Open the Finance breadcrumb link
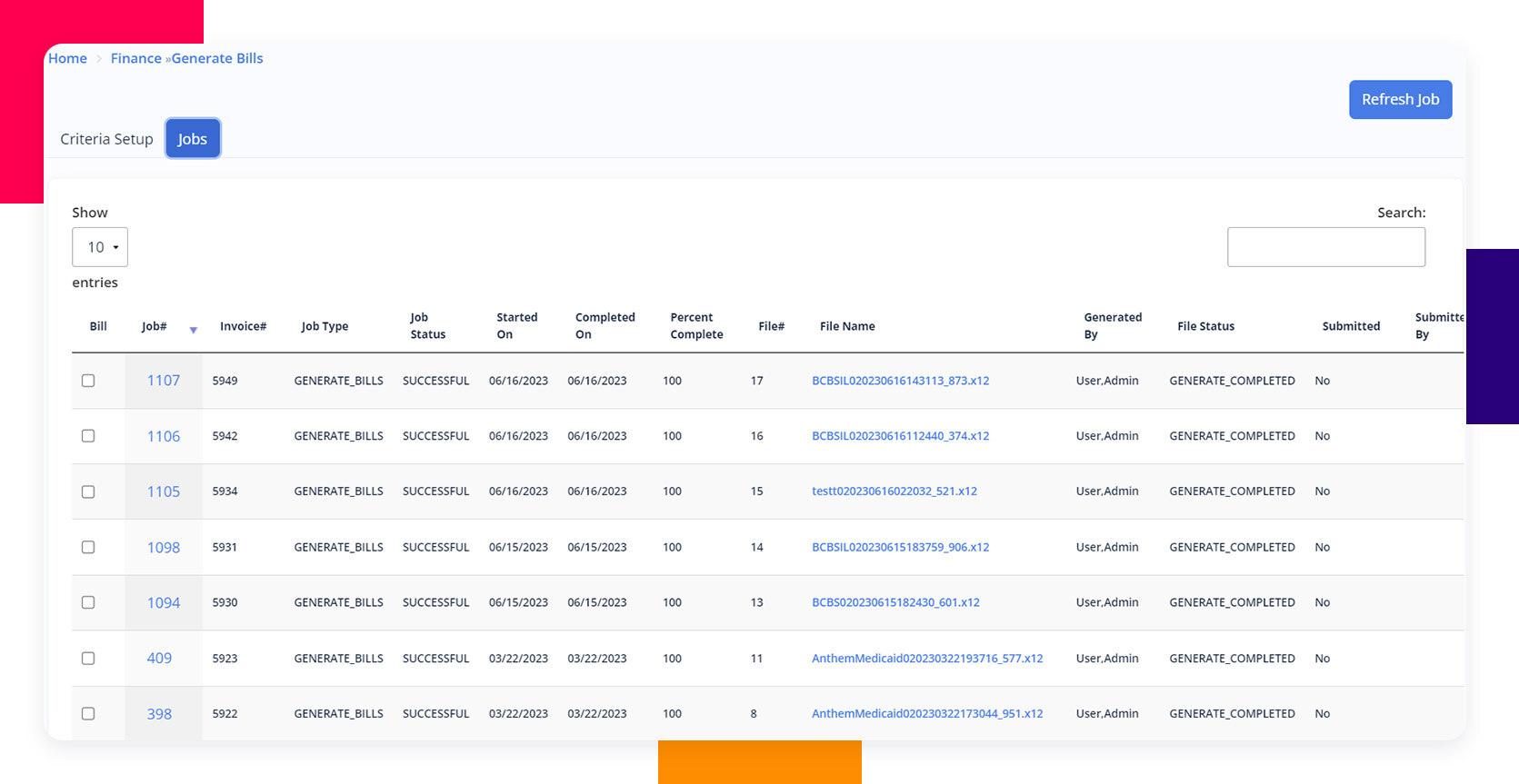 pos(136,58)
